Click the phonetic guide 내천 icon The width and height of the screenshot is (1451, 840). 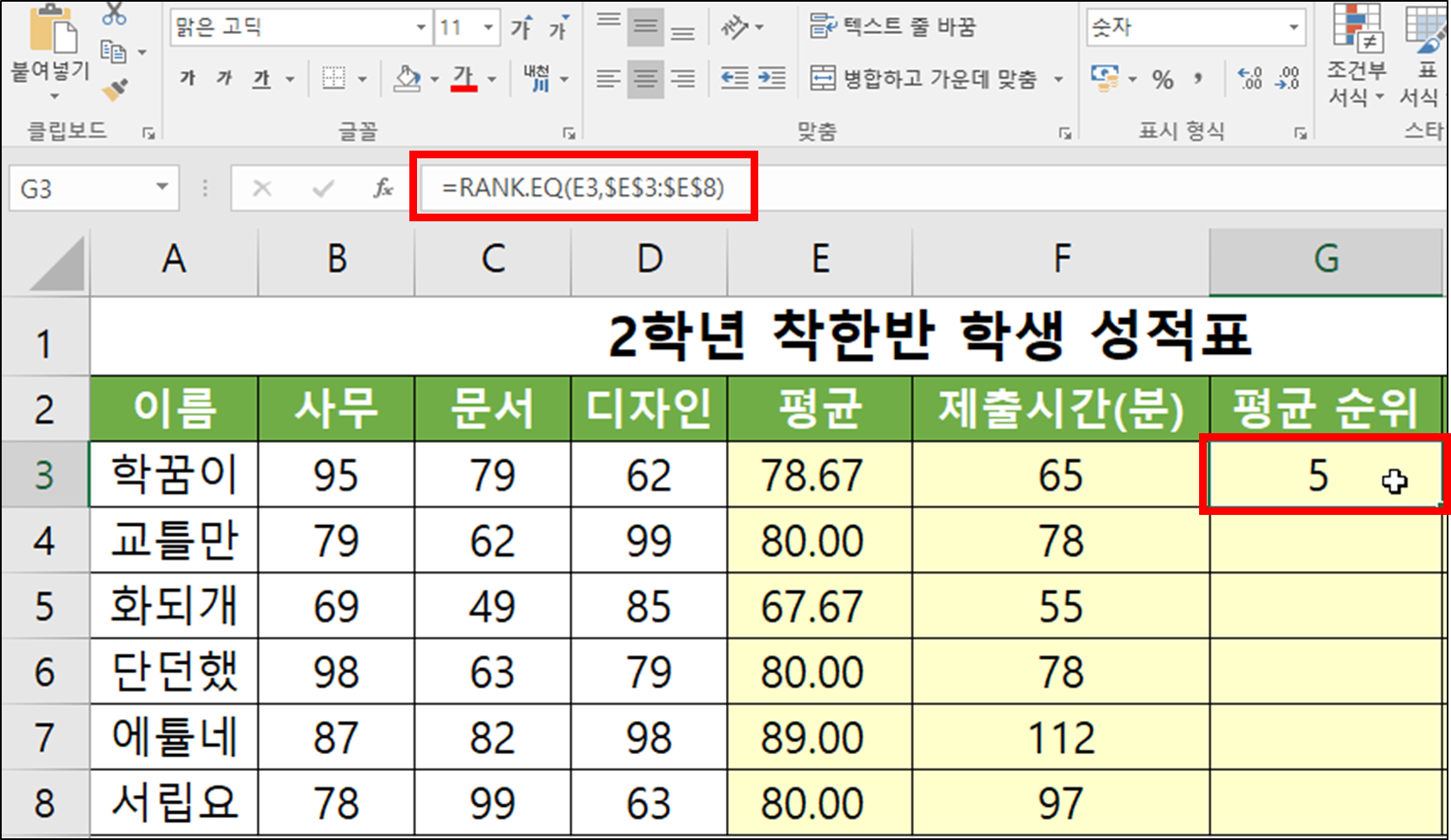pos(537,79)
